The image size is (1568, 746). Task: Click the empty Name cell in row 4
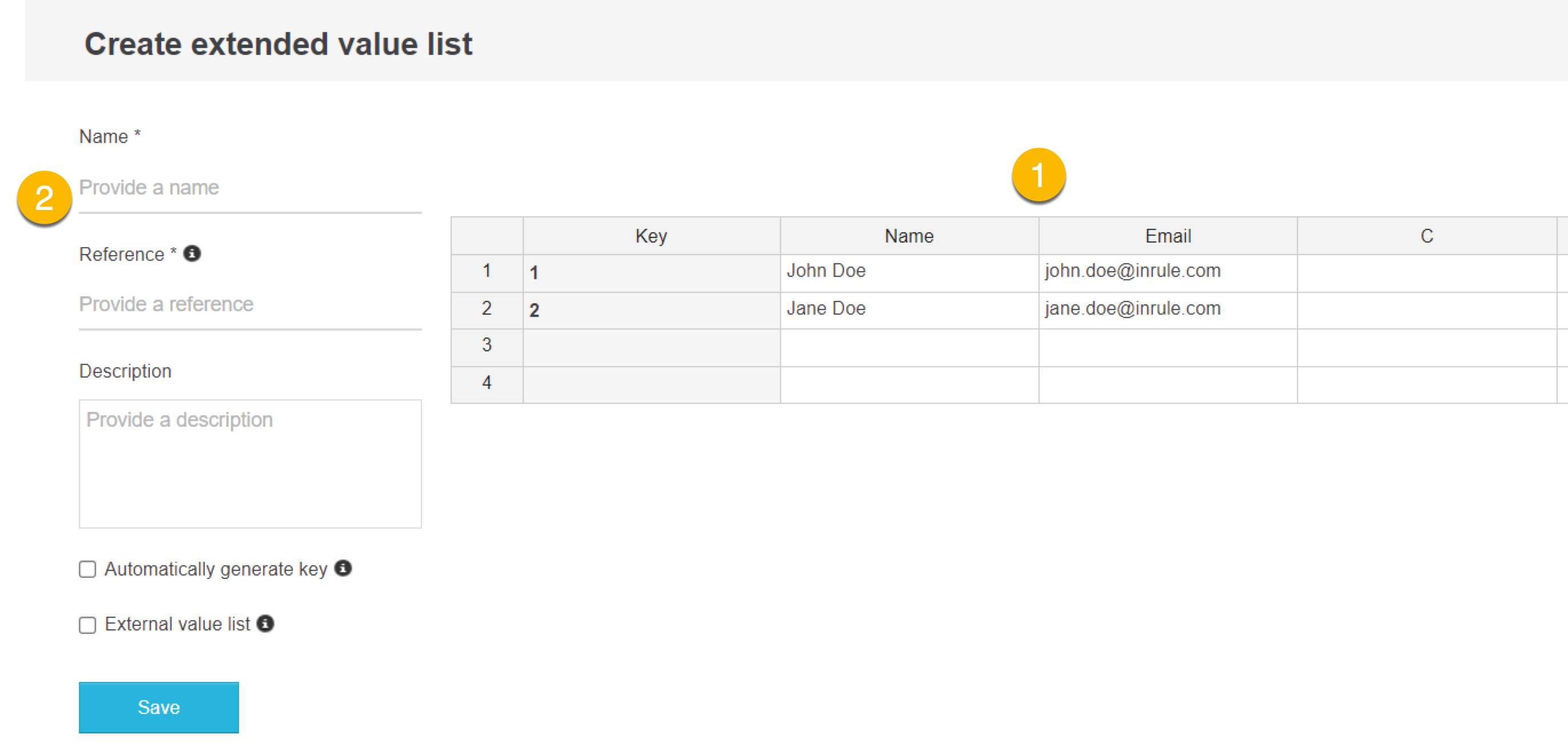(909, 384)
